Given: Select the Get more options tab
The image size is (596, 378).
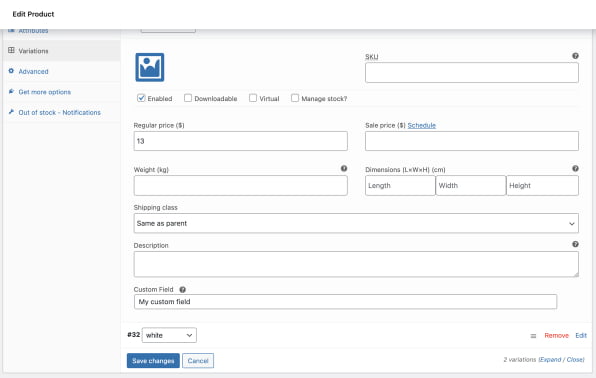Looking at the screenshot, I should 61,92.
